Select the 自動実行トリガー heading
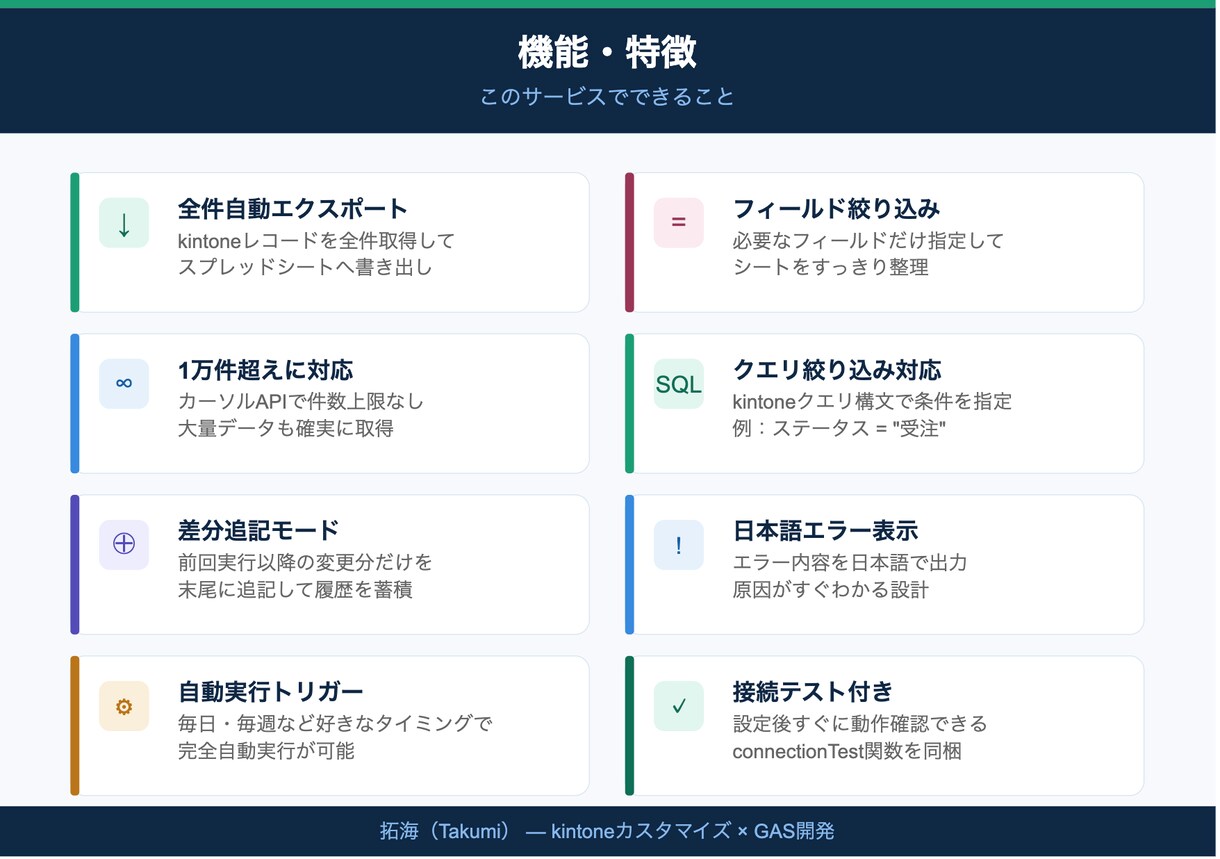 tap(271, 692)
